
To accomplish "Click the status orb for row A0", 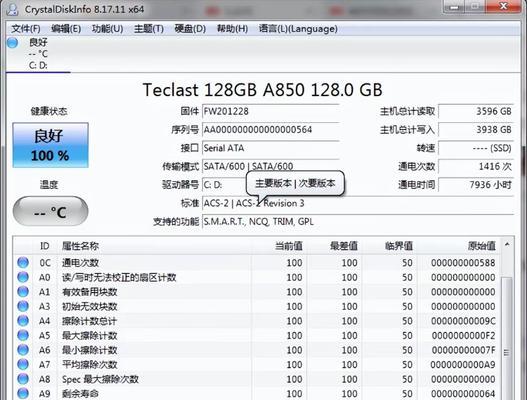I will pos(23,277).
